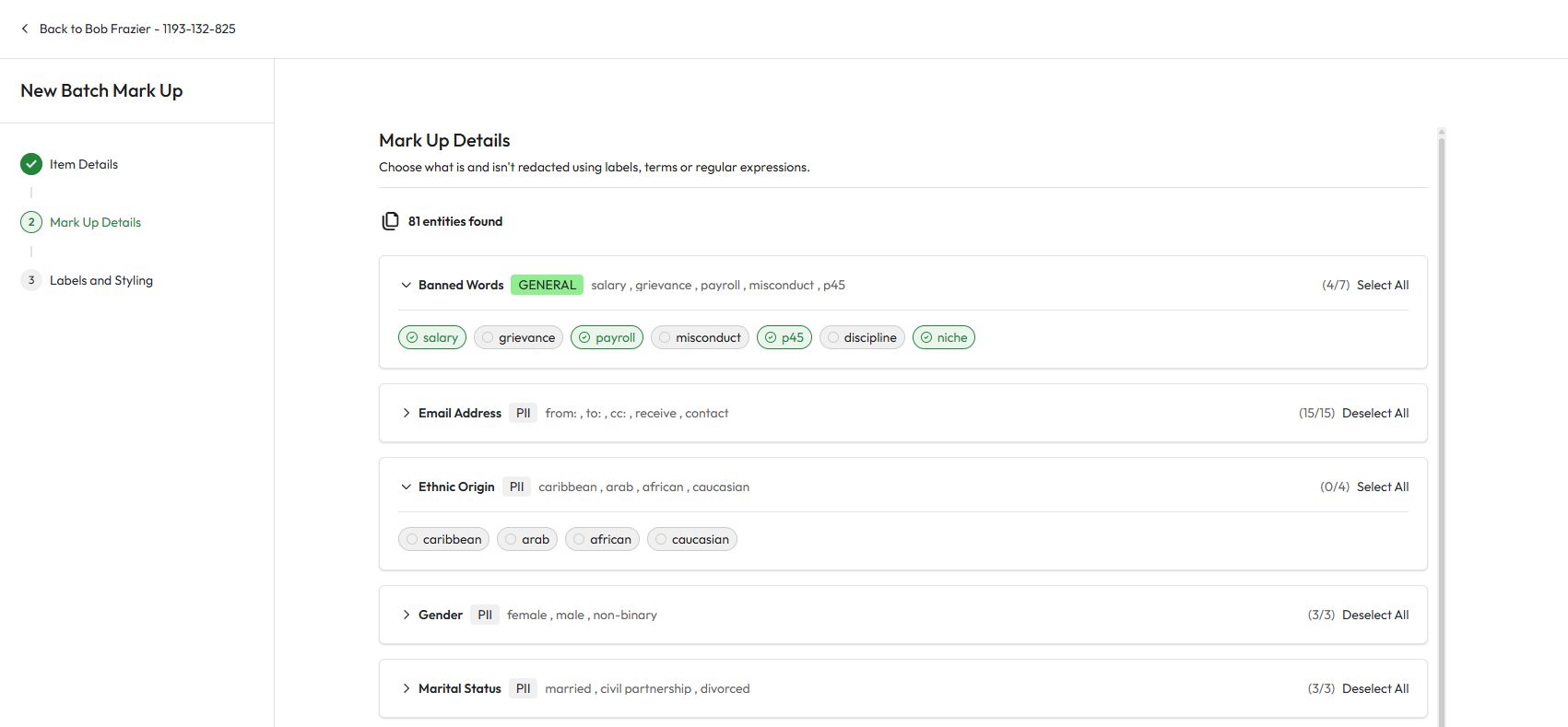1568x727 pixels.
Task: Expand the Marital Status section
Action: (x=406, y=688)
